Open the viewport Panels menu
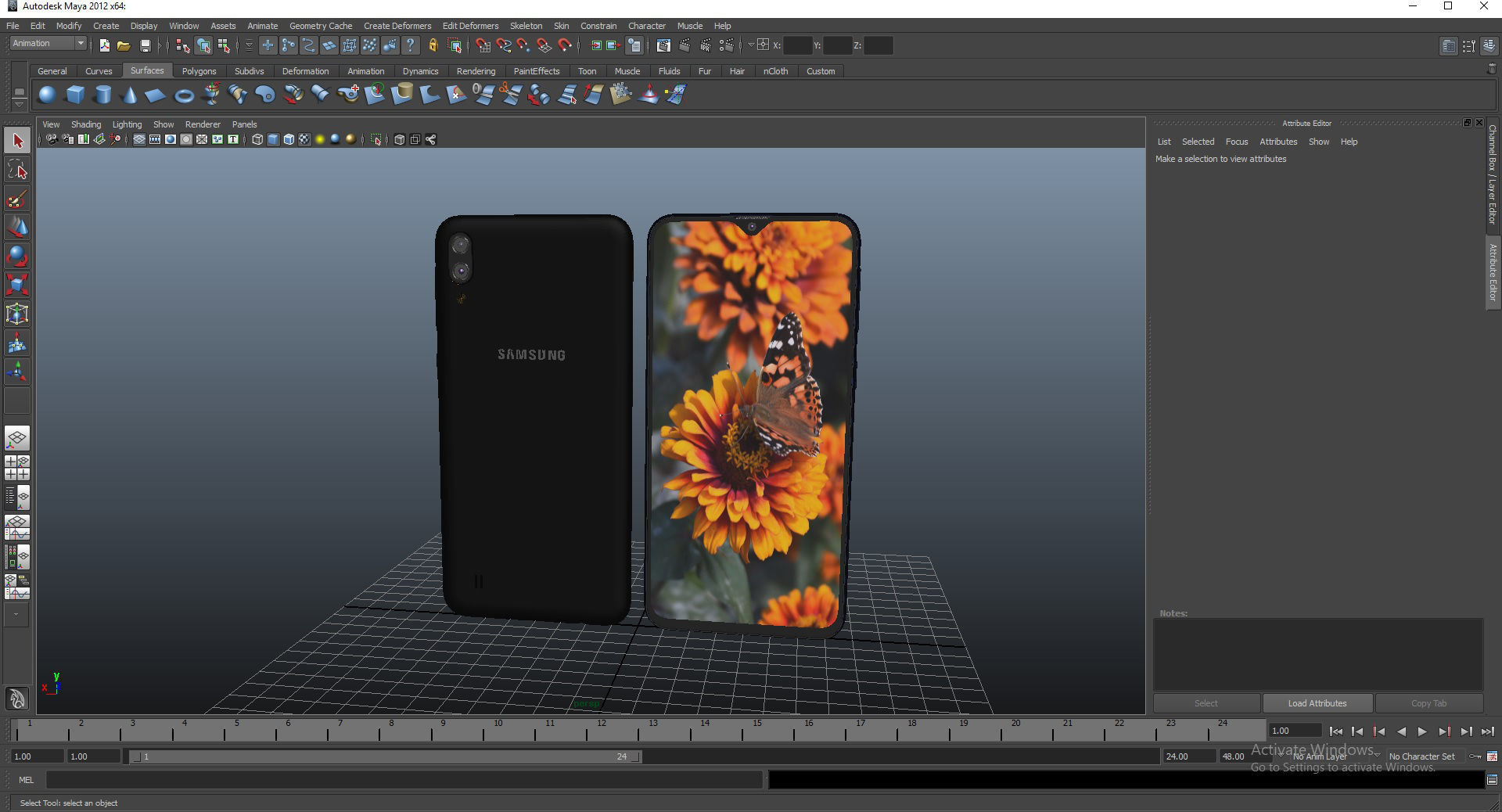Viewport: 1502px width, 812px height. pos(244,124)
